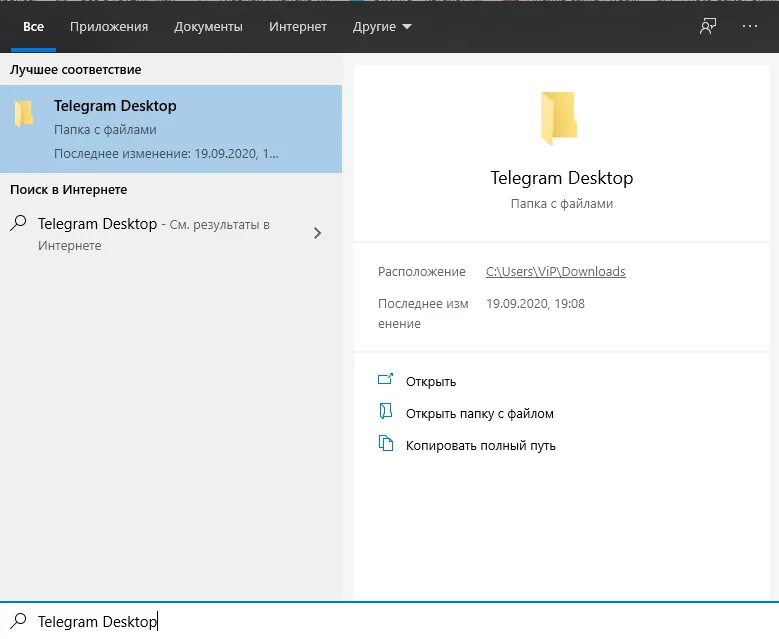Screen dimensions: 779x639
Task: Go to the Интернет tab
Action: [x=298, y=26]
